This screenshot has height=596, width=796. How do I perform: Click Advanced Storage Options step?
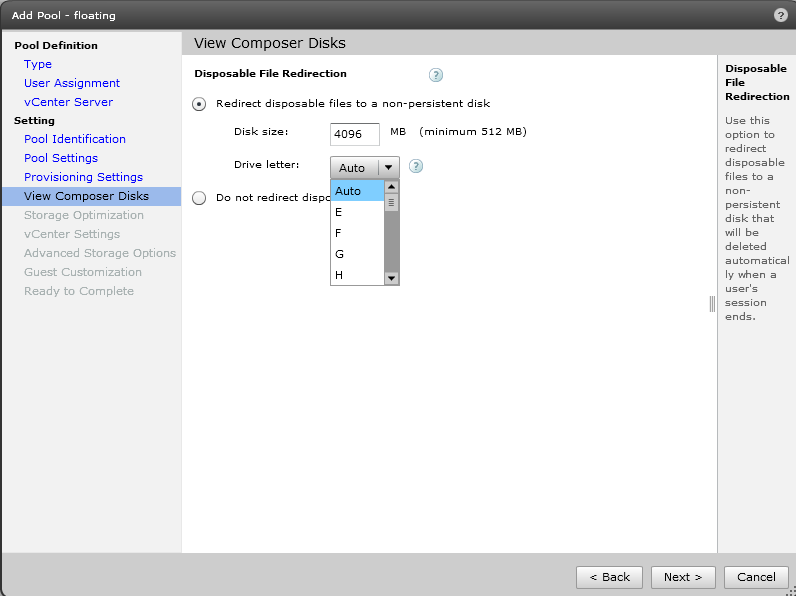point(100,253)
